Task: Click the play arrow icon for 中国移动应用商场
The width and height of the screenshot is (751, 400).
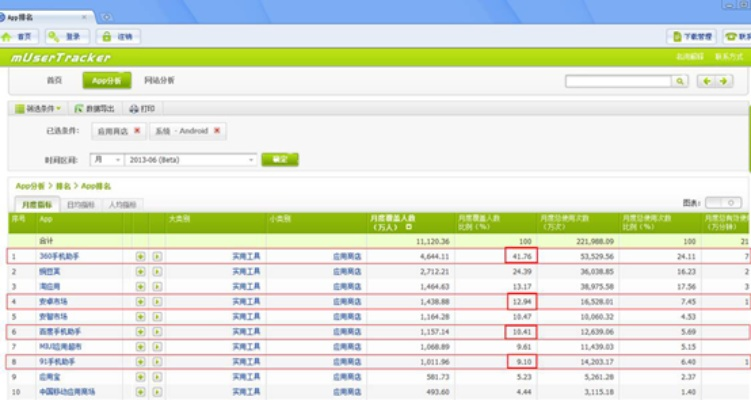Action: (157, 392)
